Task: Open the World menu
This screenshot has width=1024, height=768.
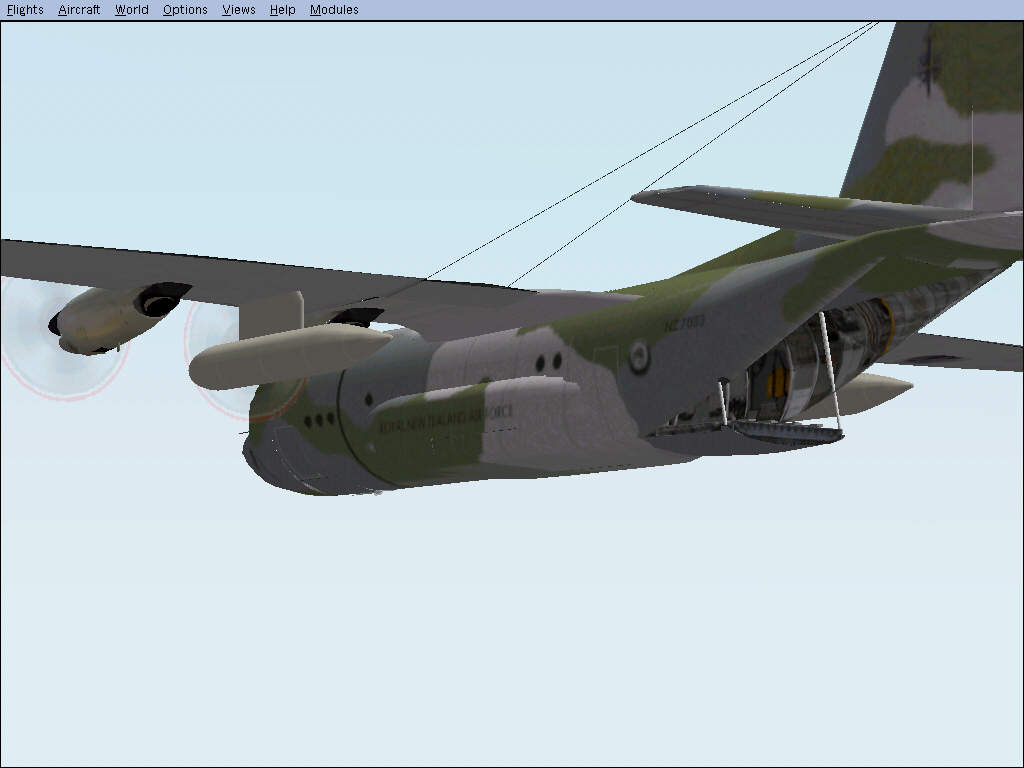Action: [132, 10]
